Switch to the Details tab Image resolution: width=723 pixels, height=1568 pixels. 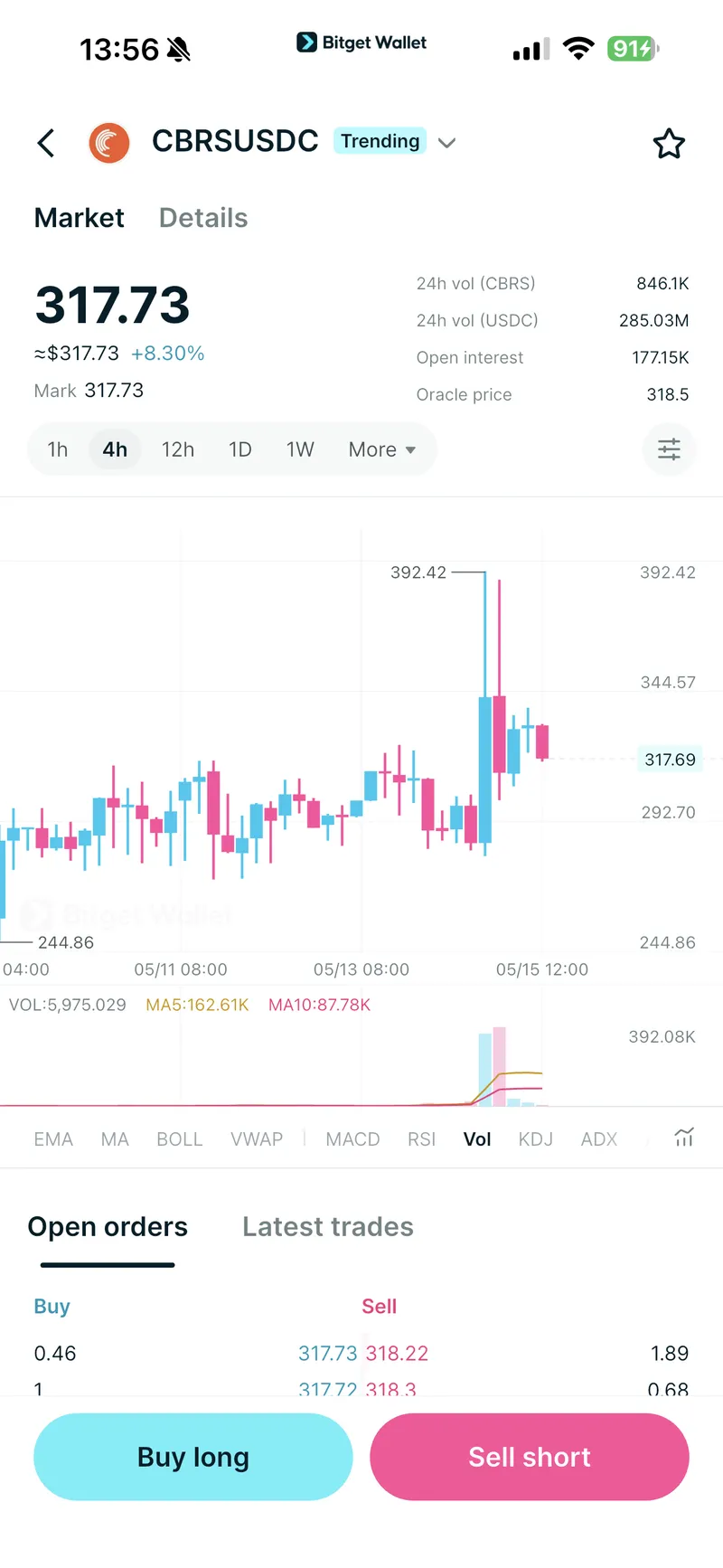coord(203,218)
